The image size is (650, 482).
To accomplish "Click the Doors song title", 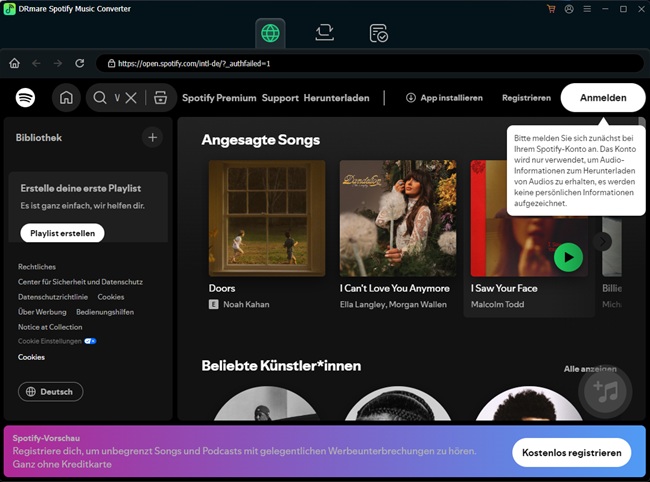I will pos(222,288).
